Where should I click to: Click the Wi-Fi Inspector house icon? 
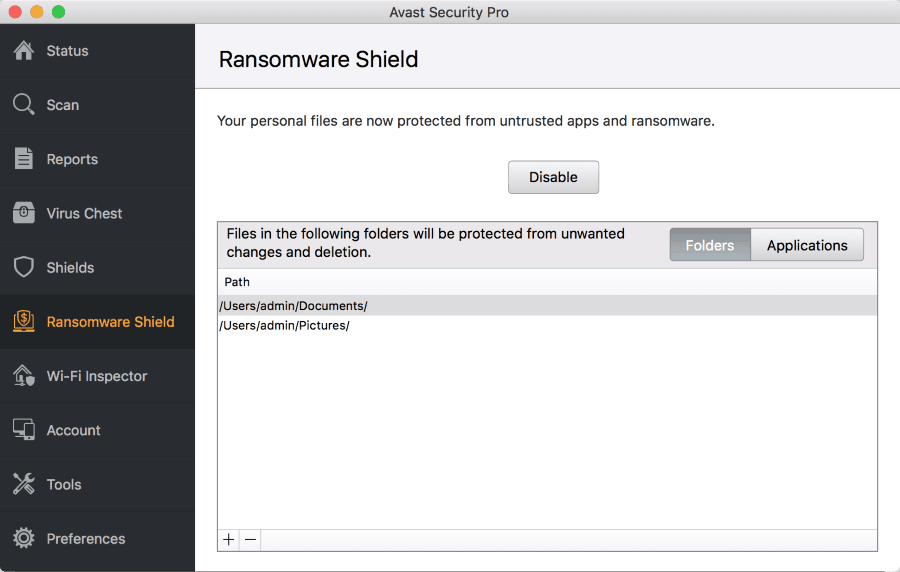point(24,376)
